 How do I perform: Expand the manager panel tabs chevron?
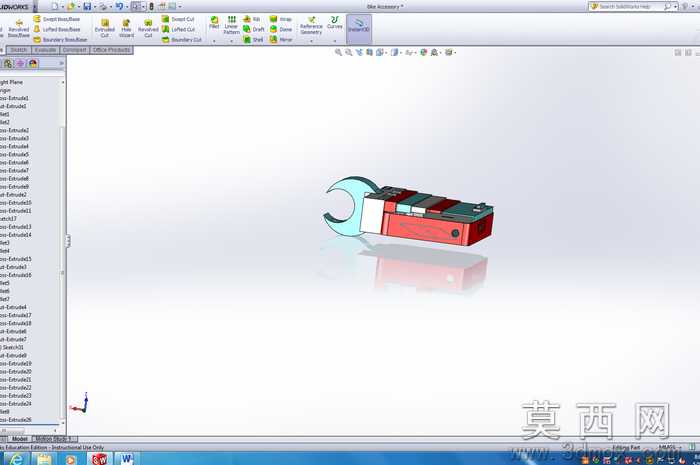tap(61, 63)
